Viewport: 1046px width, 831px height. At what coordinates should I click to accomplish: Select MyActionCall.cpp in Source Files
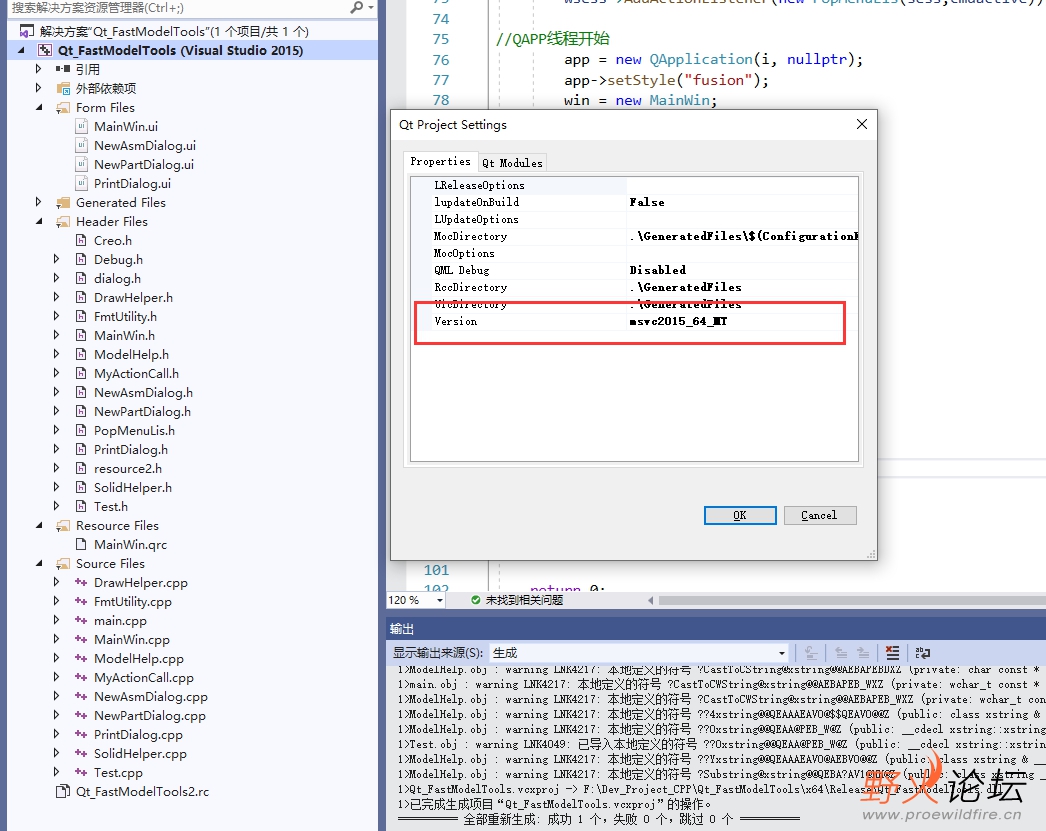(x=143, y=678)
